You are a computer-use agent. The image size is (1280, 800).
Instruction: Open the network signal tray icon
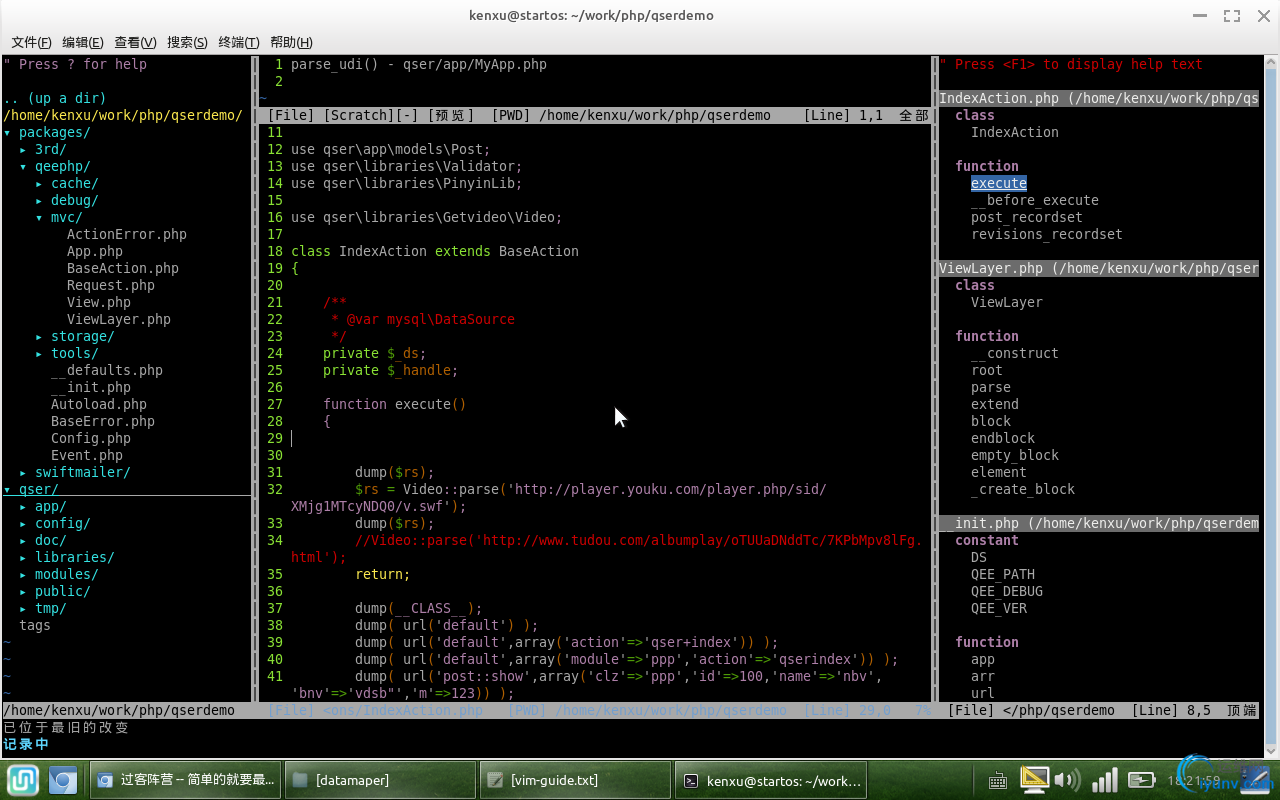pos(1103,780)
